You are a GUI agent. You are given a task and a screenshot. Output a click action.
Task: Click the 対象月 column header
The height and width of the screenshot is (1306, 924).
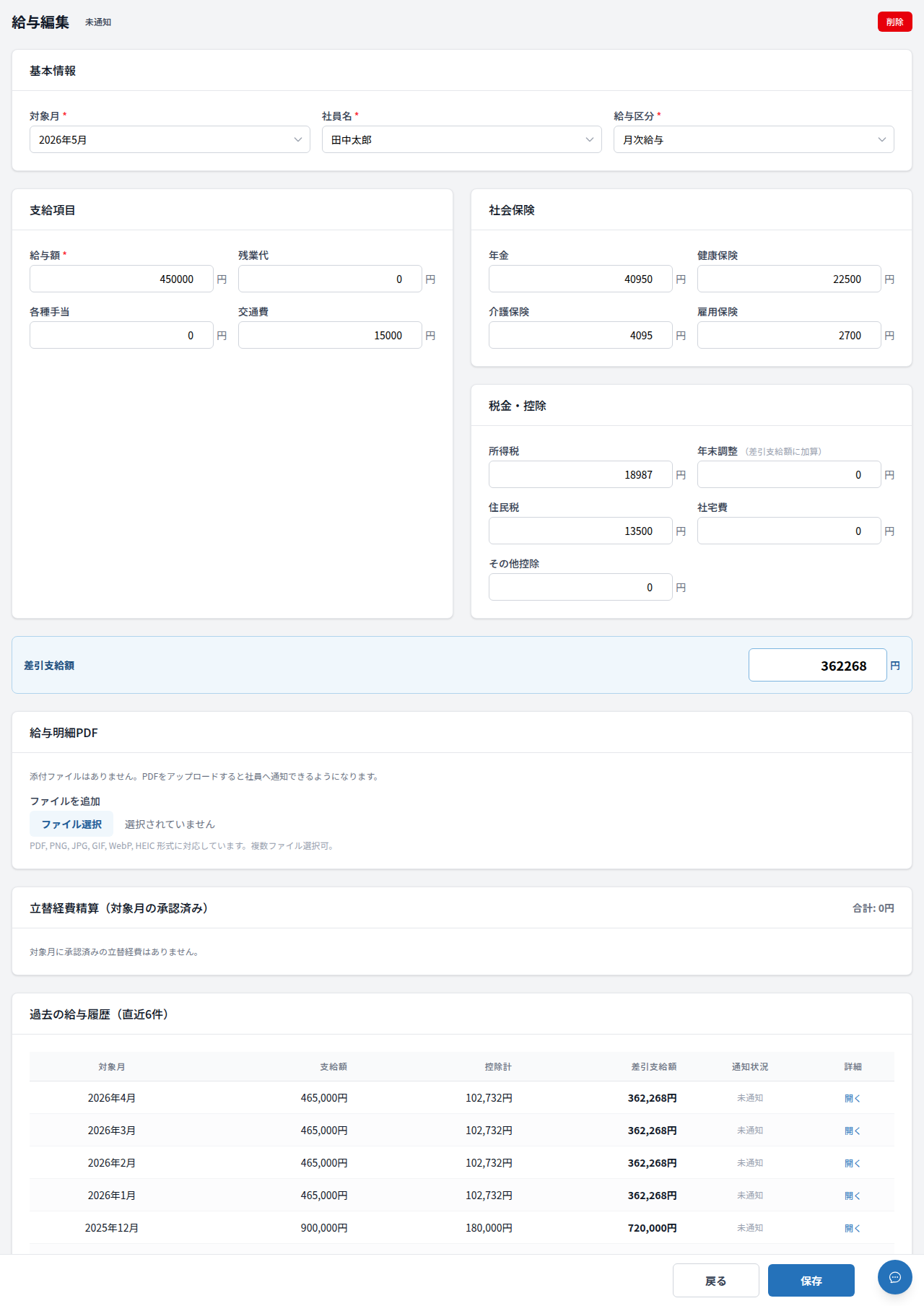click(112, 1066)
